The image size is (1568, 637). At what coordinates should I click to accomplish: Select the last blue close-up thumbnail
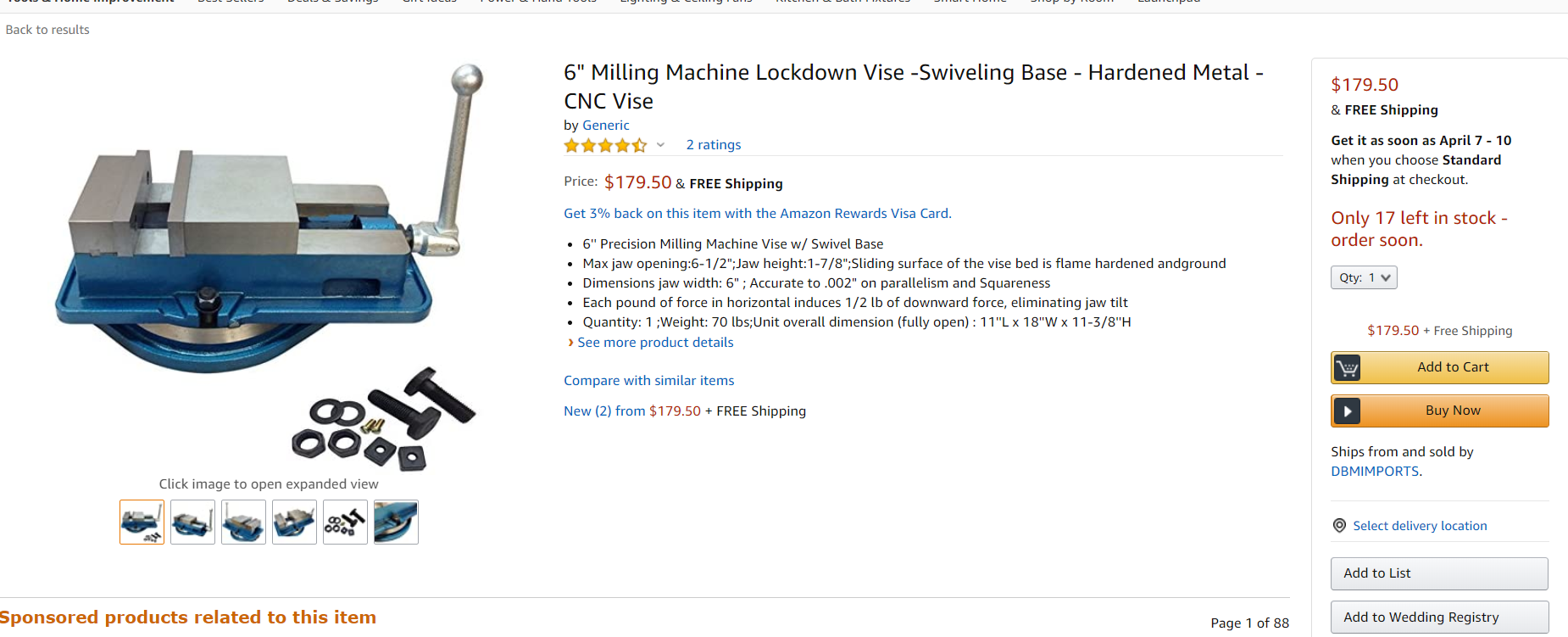396,522
